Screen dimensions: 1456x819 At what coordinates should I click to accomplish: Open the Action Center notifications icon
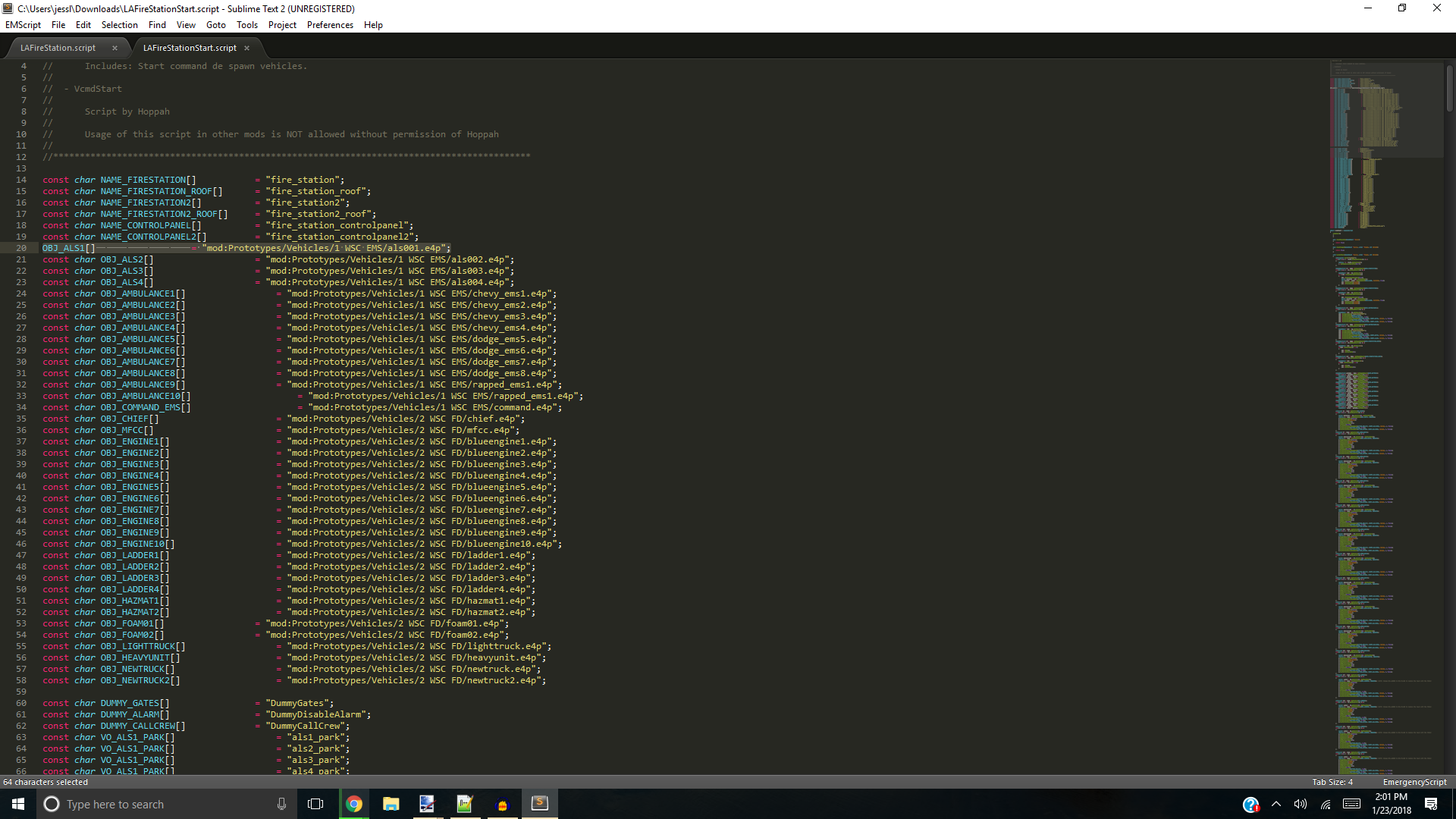coord(1431,804)
